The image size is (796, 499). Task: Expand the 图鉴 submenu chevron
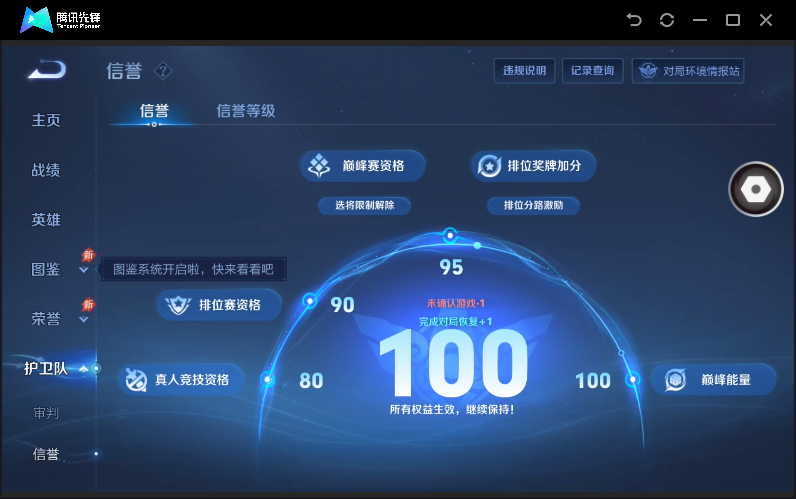[84, 270]
